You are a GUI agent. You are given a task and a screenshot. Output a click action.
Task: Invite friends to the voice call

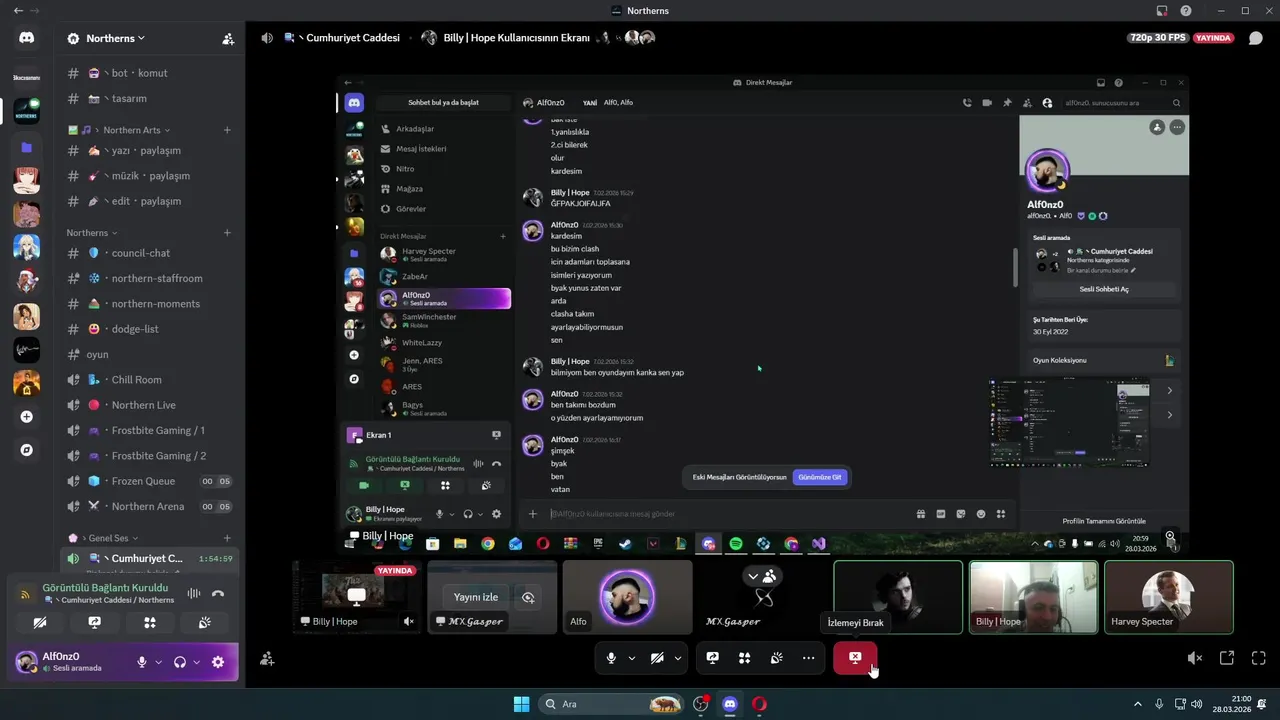click(x=267, y=659)
